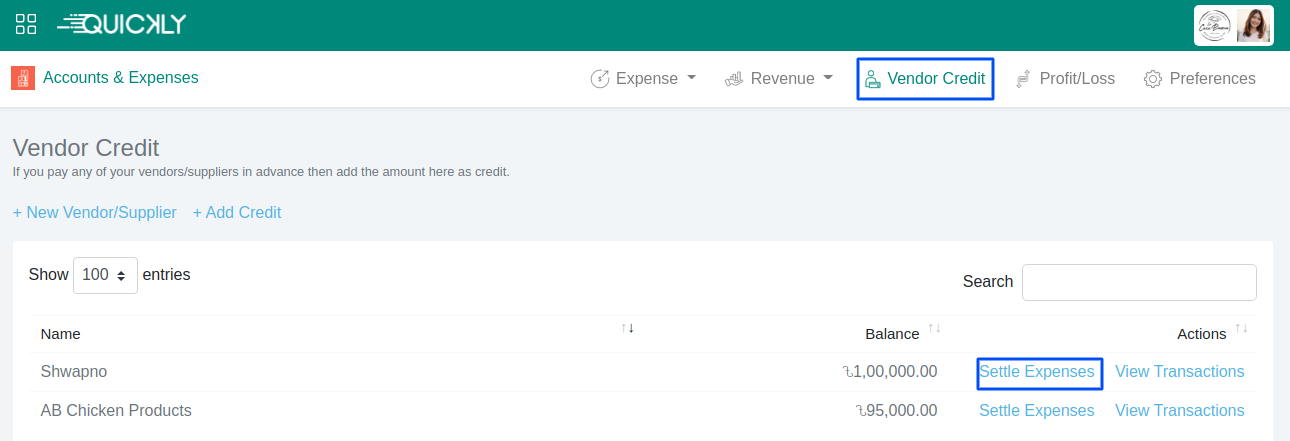Open the Show entries count dropdown
This screenshot has height=441, width=1290.
[x=105, y=275]
